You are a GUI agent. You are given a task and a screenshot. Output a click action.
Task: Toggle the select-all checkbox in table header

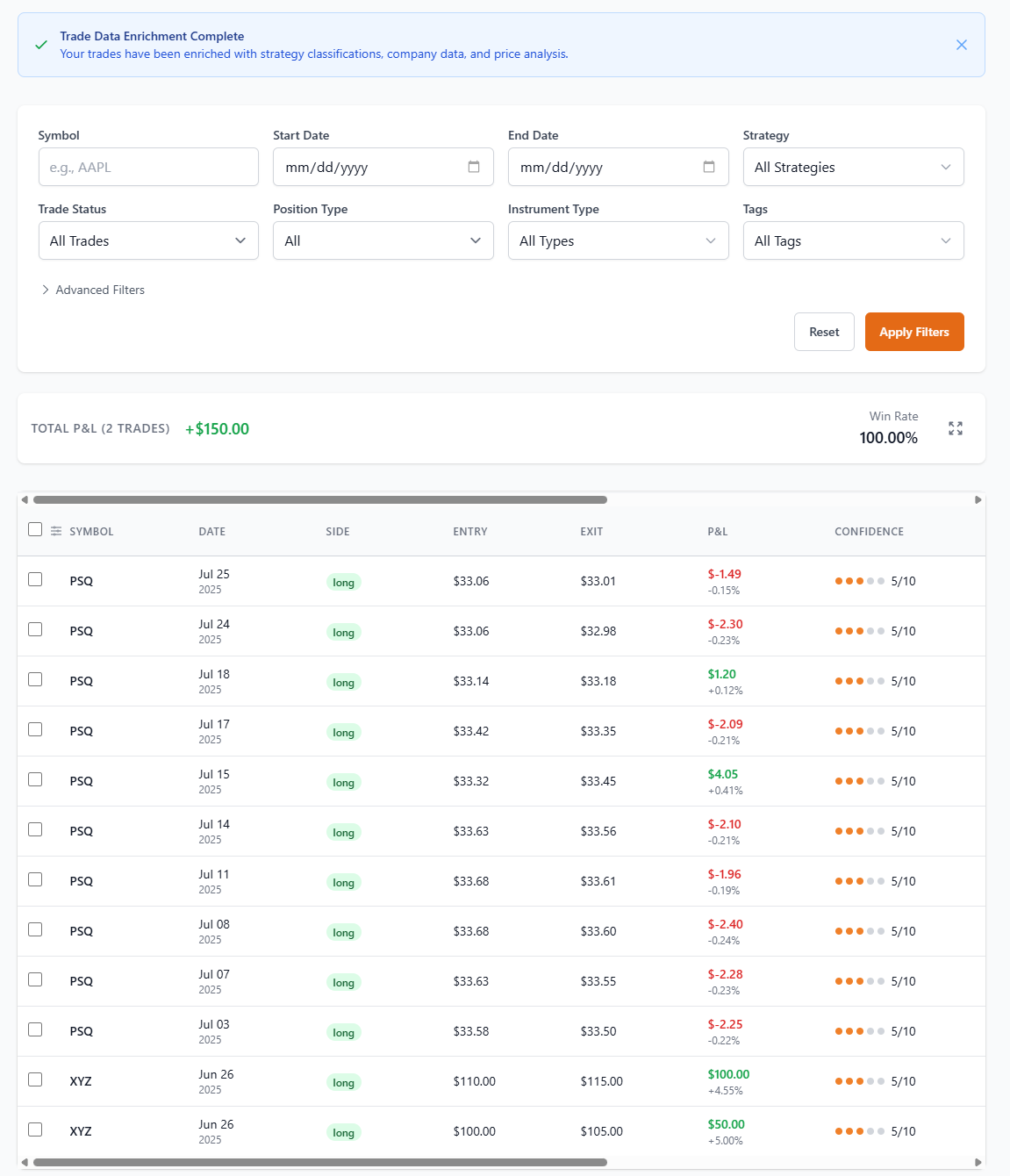click(35, 529)
